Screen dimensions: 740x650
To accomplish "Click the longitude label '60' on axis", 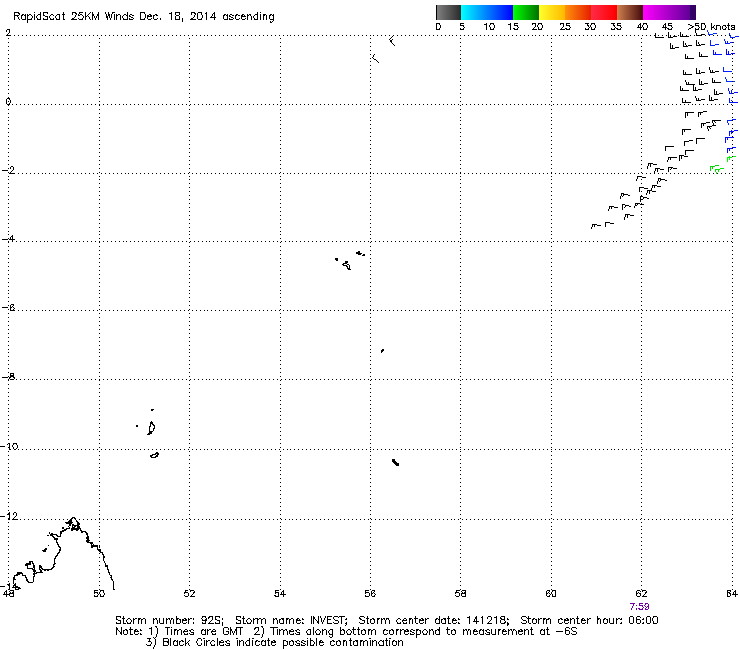I will tap(551, 593).
